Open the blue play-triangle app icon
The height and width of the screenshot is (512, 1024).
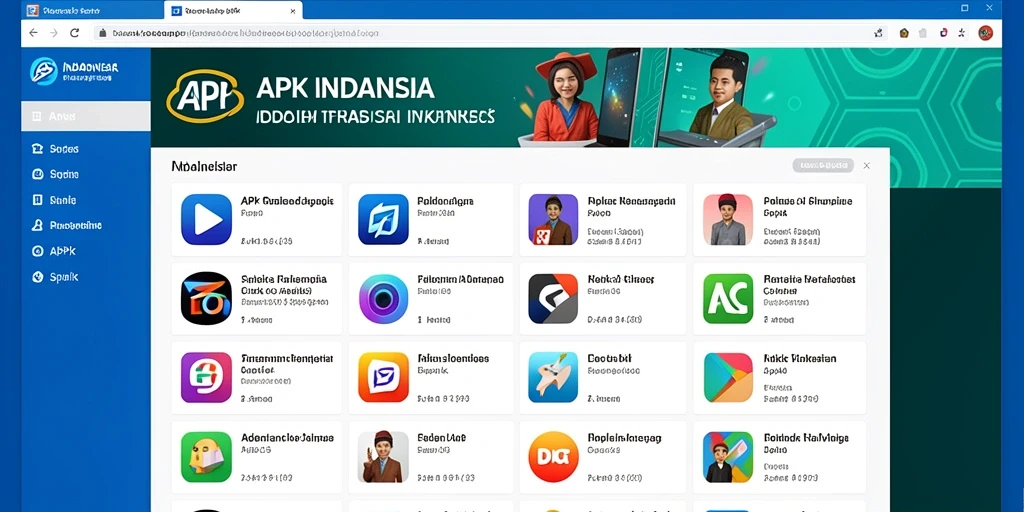[206, 219]
